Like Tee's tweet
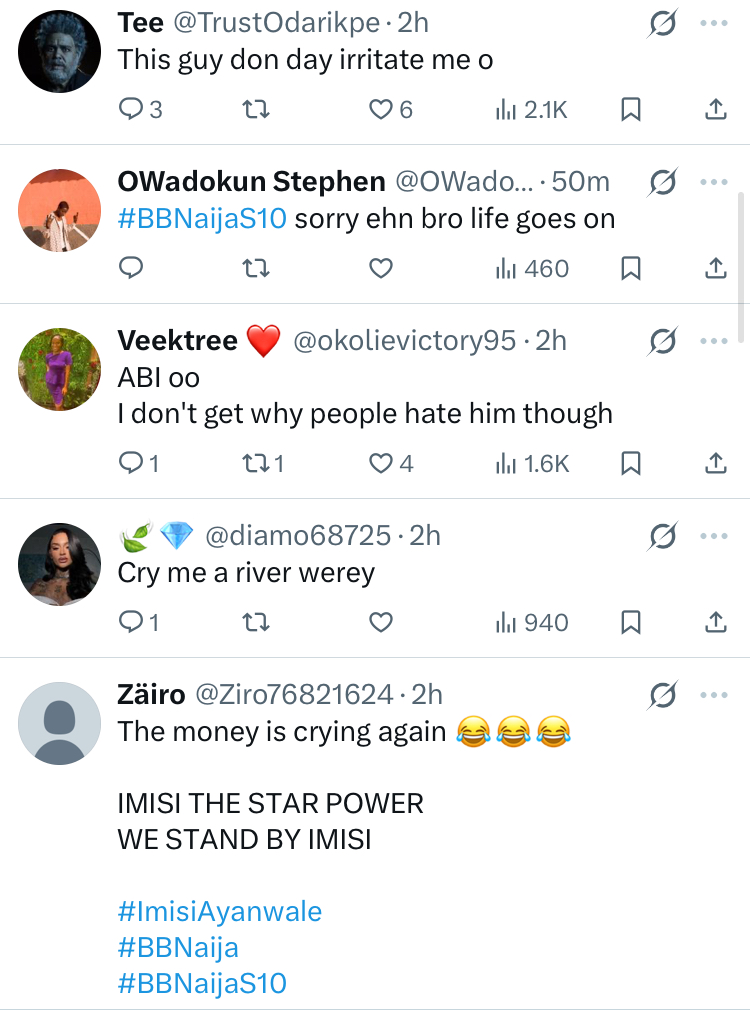Screen dimensions: 750x1010 (381, 110)
